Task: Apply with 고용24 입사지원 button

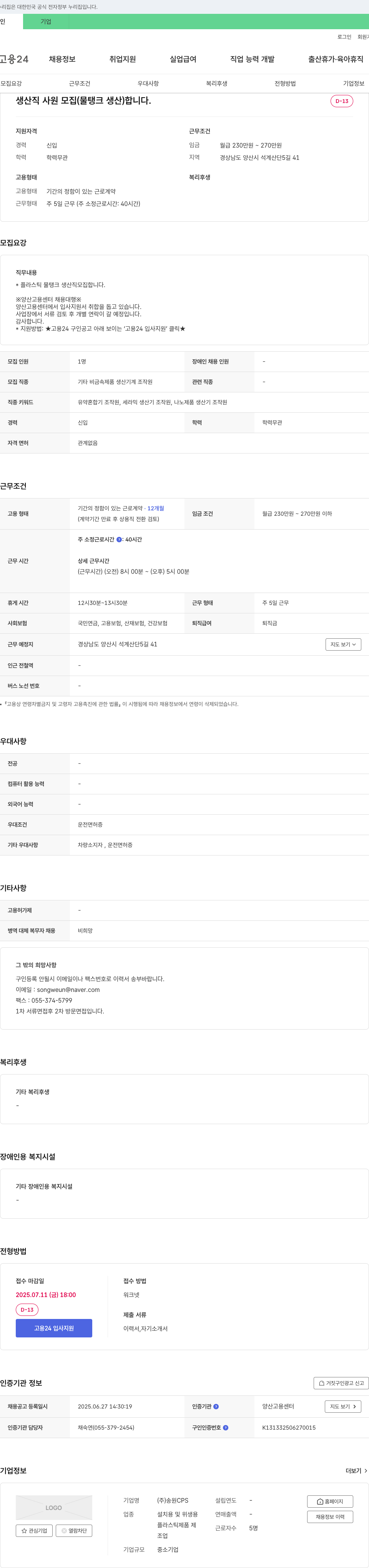Action: 53,1328
